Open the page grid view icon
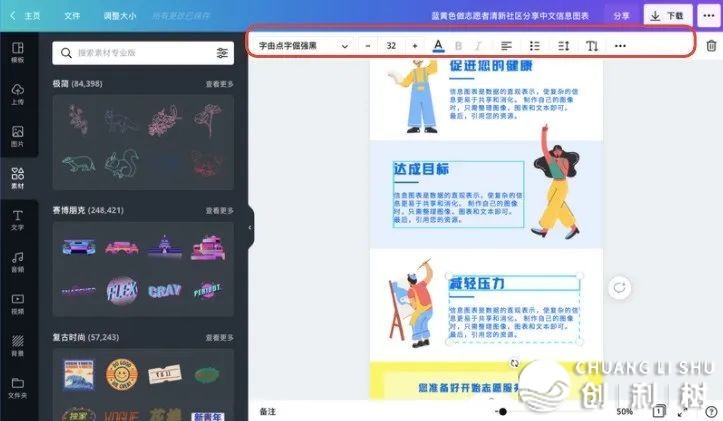This screenshot has height=421, width=723. point(659,411)
